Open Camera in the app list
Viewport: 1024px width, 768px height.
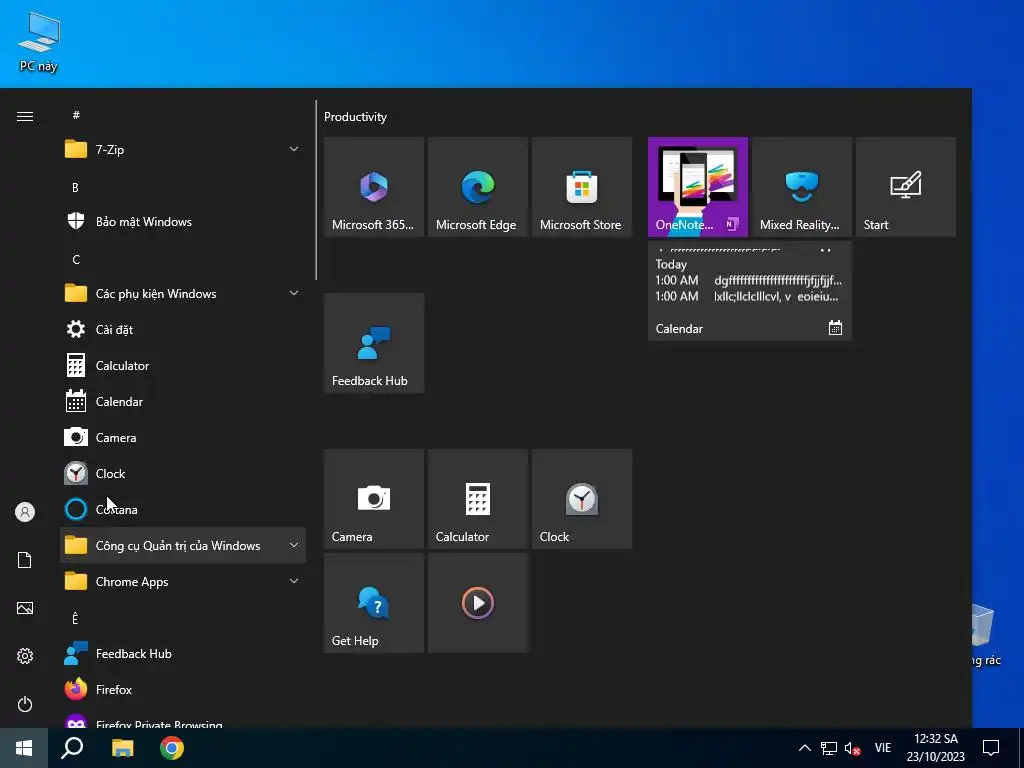[x=183, y=438]
